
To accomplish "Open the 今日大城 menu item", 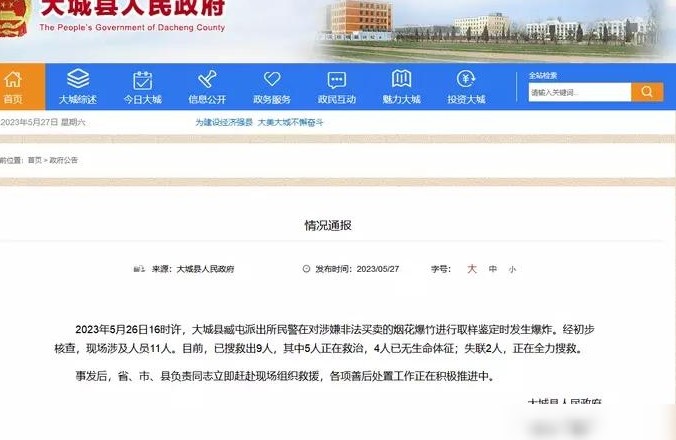I will click(x=143, y=100).
